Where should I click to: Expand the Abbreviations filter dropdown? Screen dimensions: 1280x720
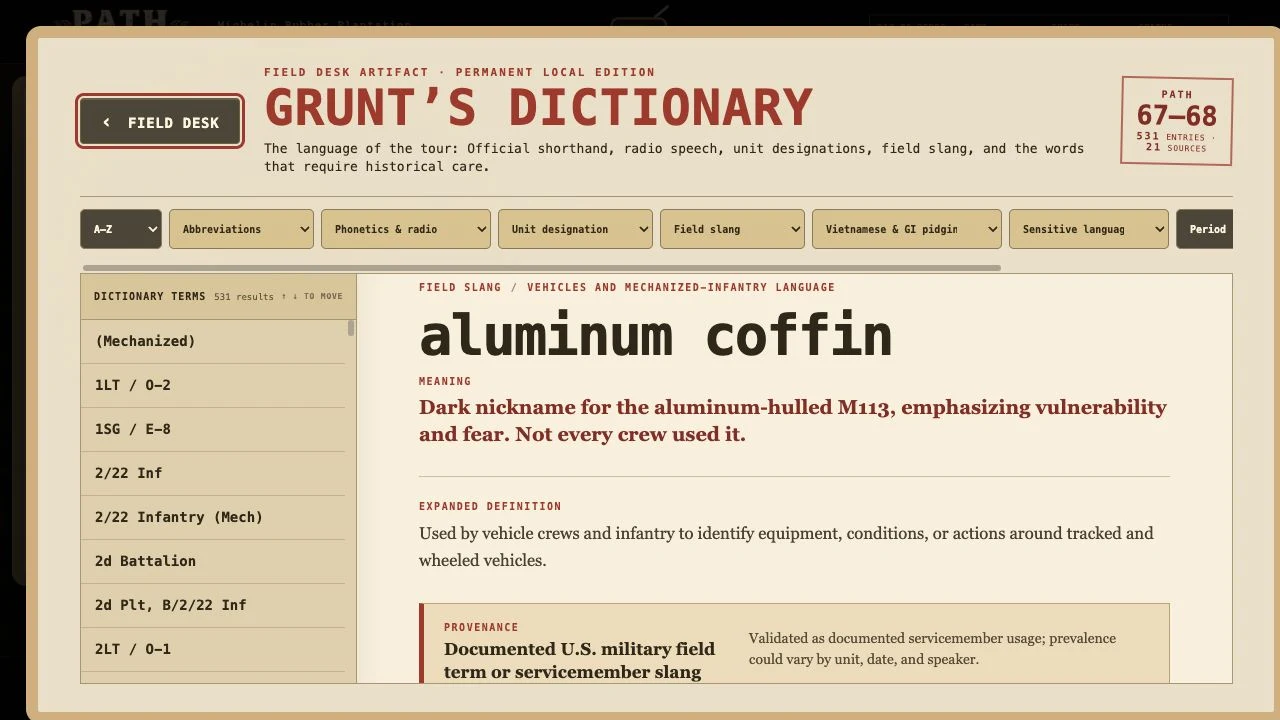241,229
